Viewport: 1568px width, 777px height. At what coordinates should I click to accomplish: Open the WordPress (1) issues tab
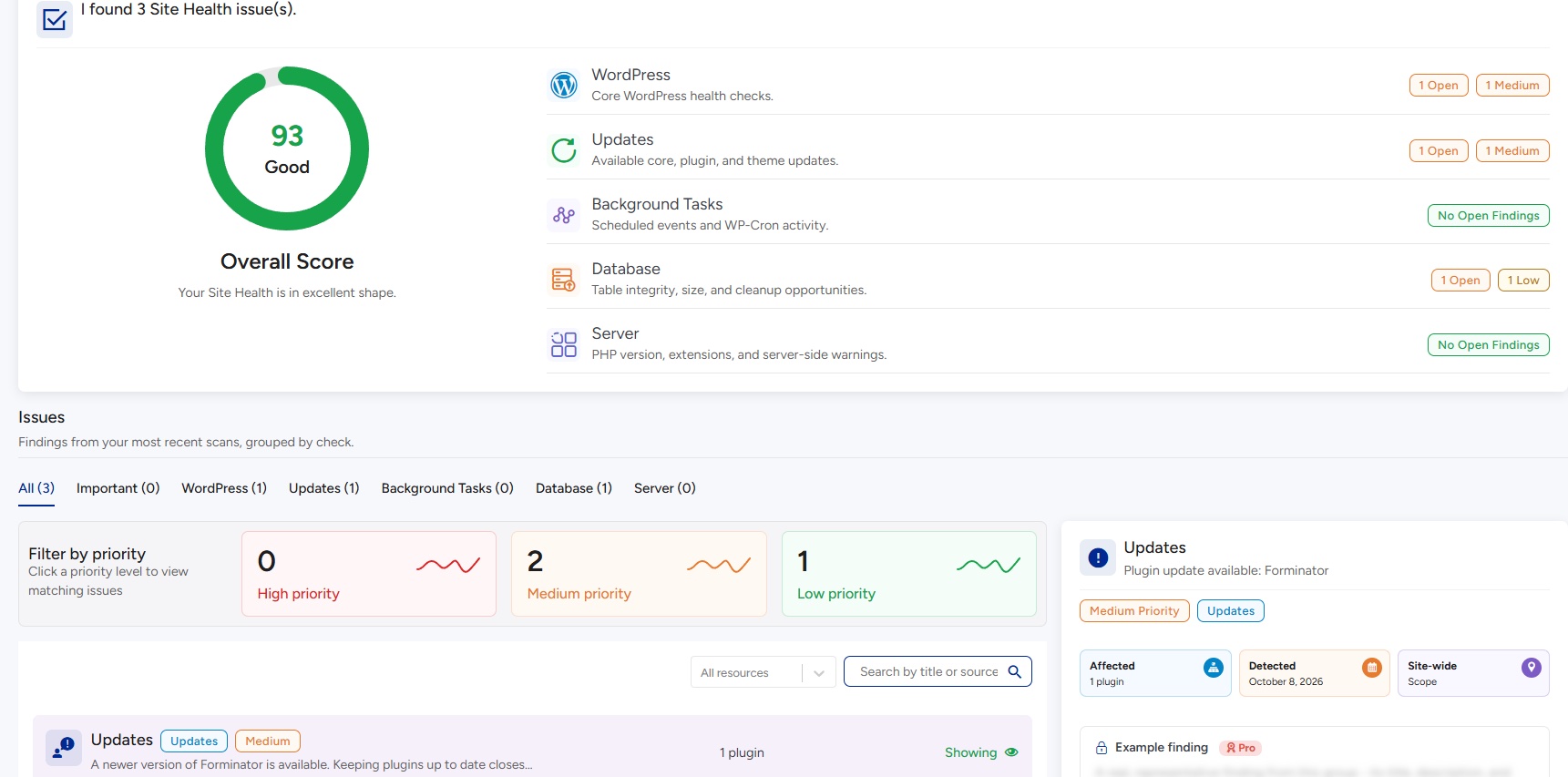(224, 488)
